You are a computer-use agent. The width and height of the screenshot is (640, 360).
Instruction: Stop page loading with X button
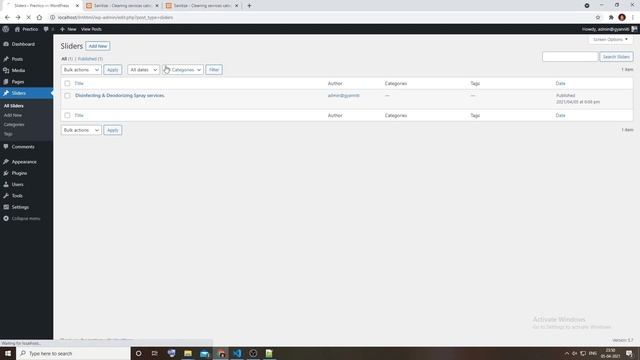pos(29,18)
